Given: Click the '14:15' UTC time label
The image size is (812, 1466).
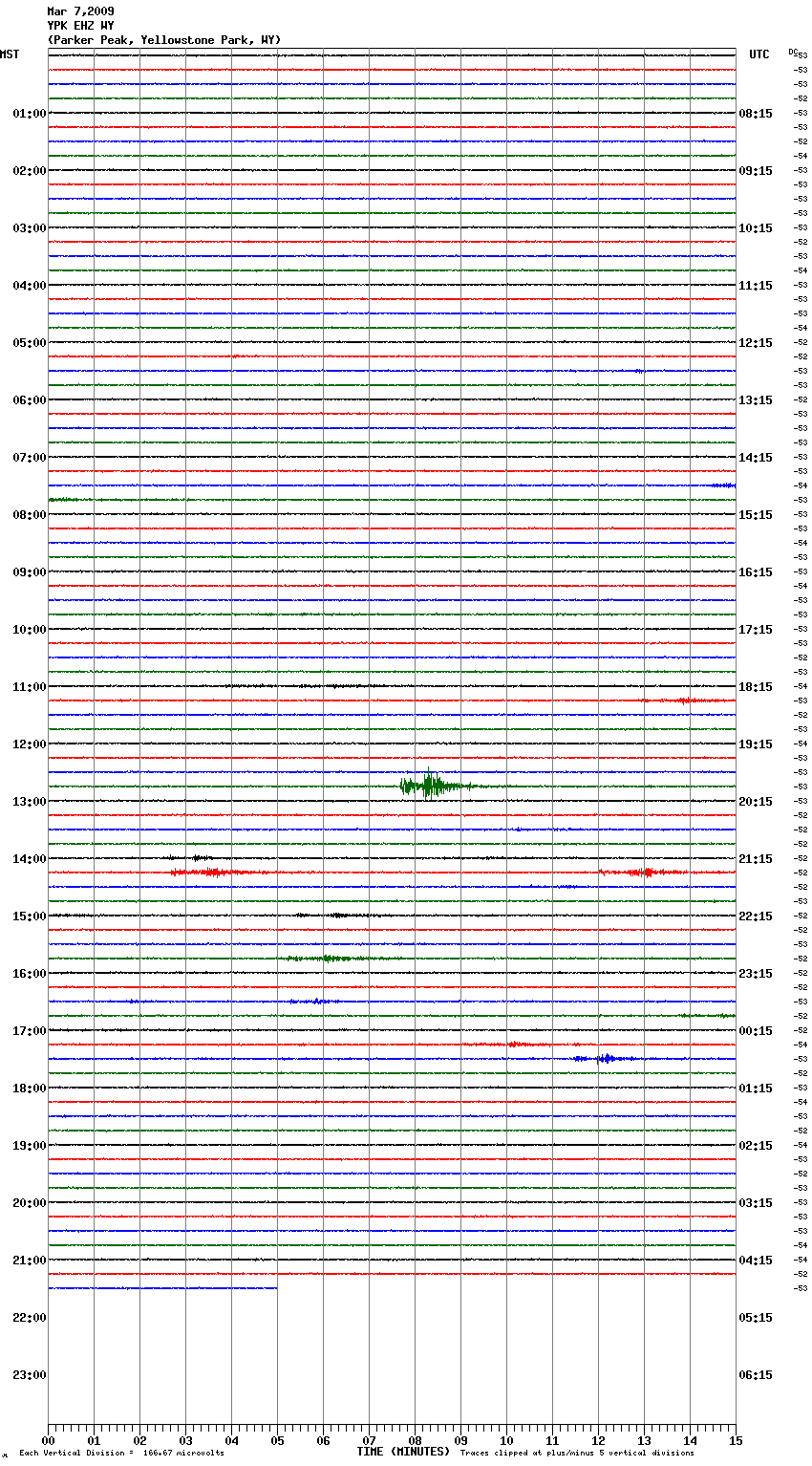Looking at the screenshot, I should click(756, 458).
